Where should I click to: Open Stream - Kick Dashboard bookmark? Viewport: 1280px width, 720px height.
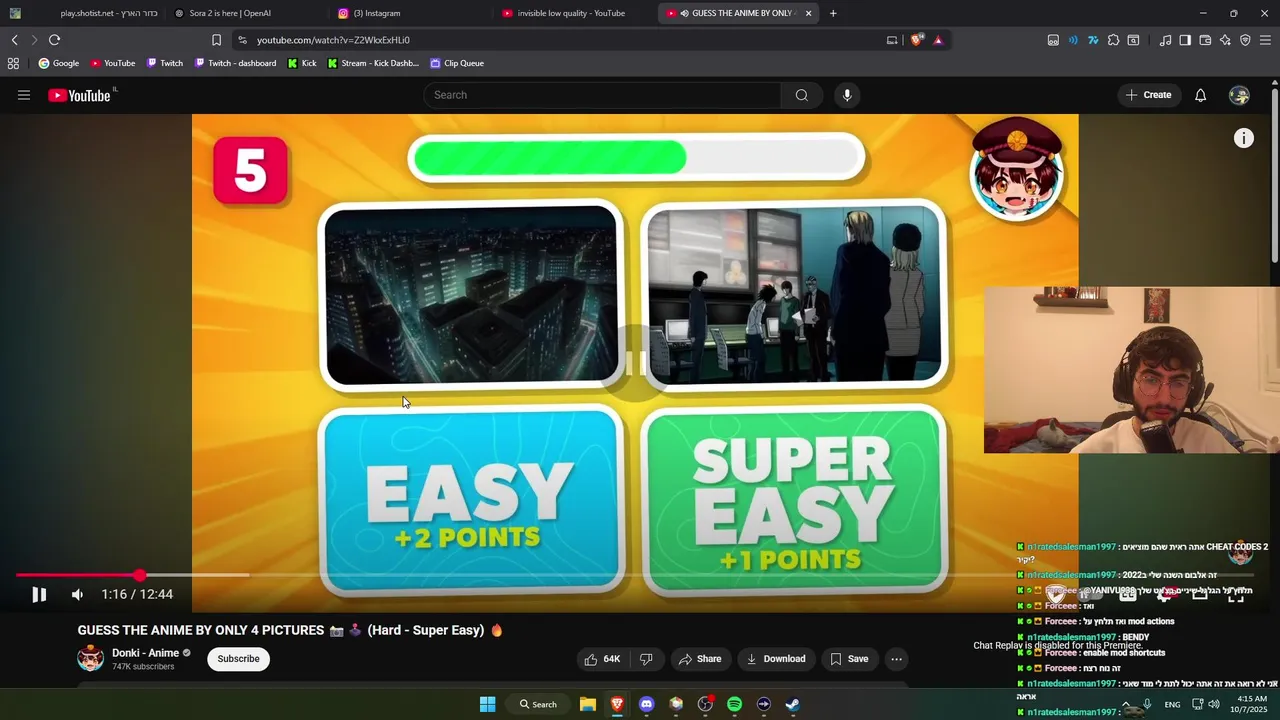click(374, 63)
